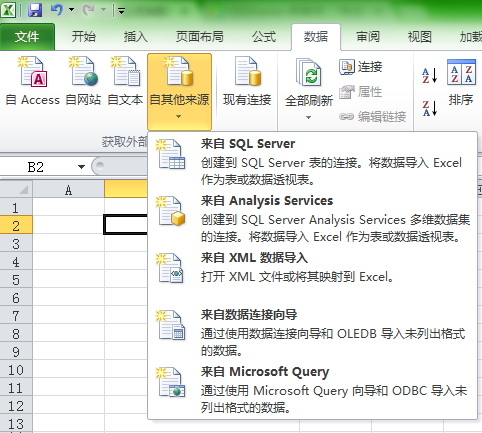Image resolution: width=482 pixels, height=433 pixels.
Task: Click the data connection wizard icon
Action: click(x=171, y=325)
